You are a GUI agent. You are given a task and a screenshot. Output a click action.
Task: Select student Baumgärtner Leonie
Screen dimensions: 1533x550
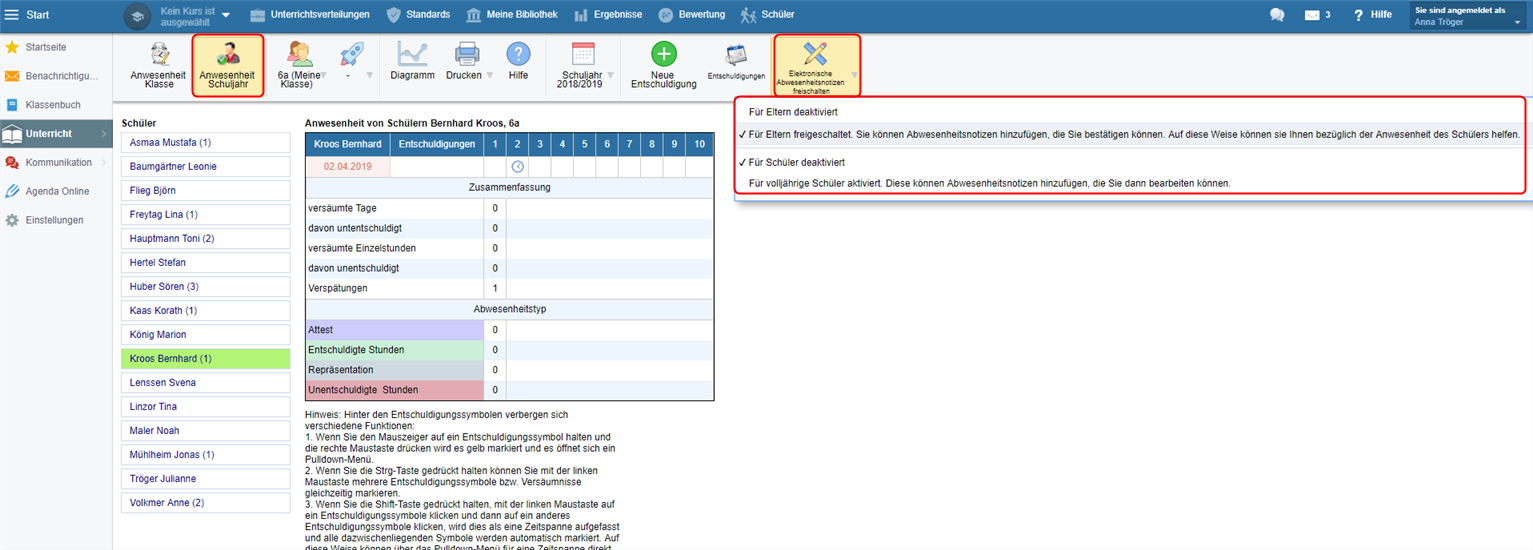pyautogui.click(x=205, y=166)
